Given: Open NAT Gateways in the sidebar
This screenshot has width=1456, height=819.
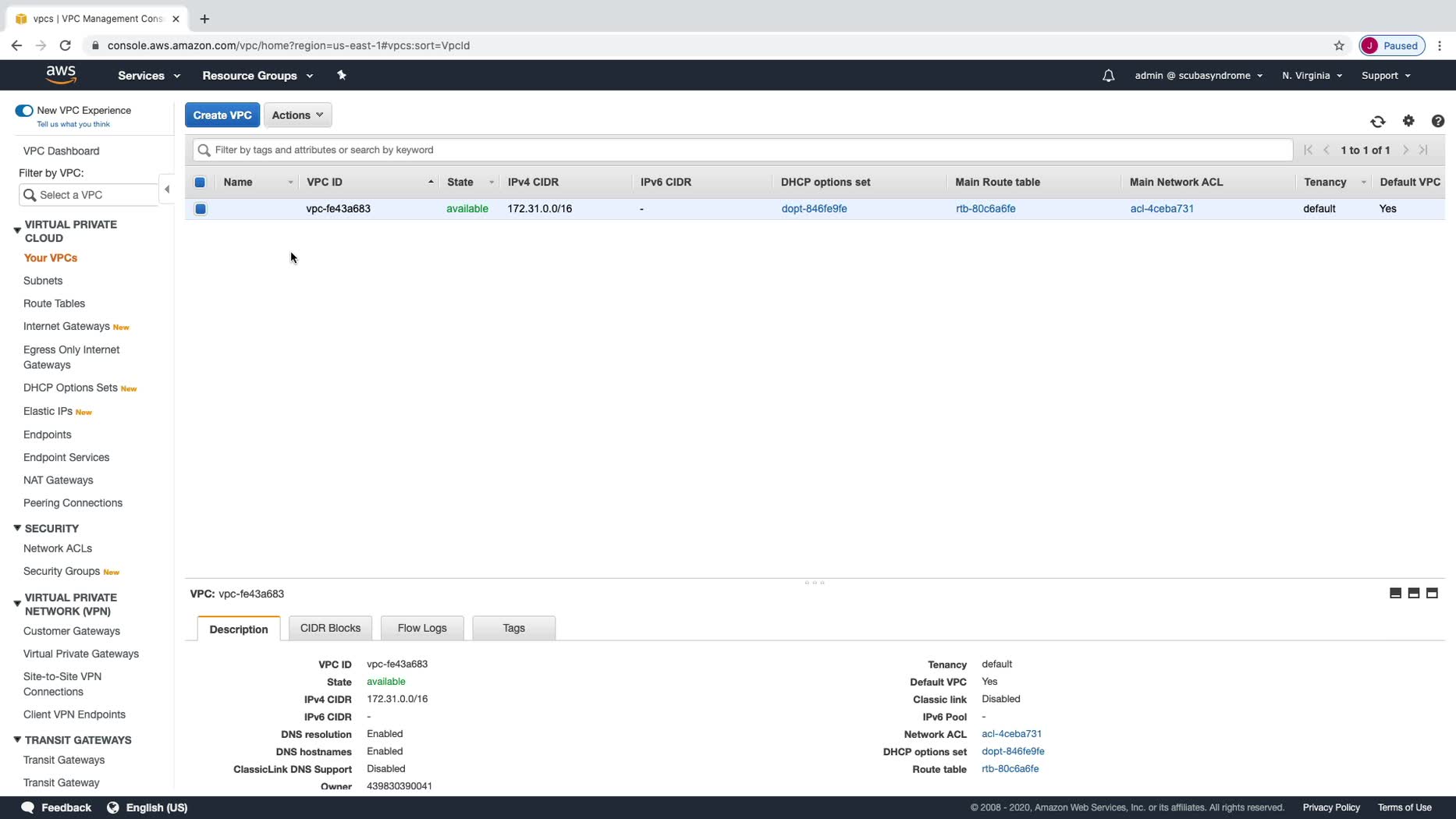Looking at the screenshot, I should (x=58, y=480).
